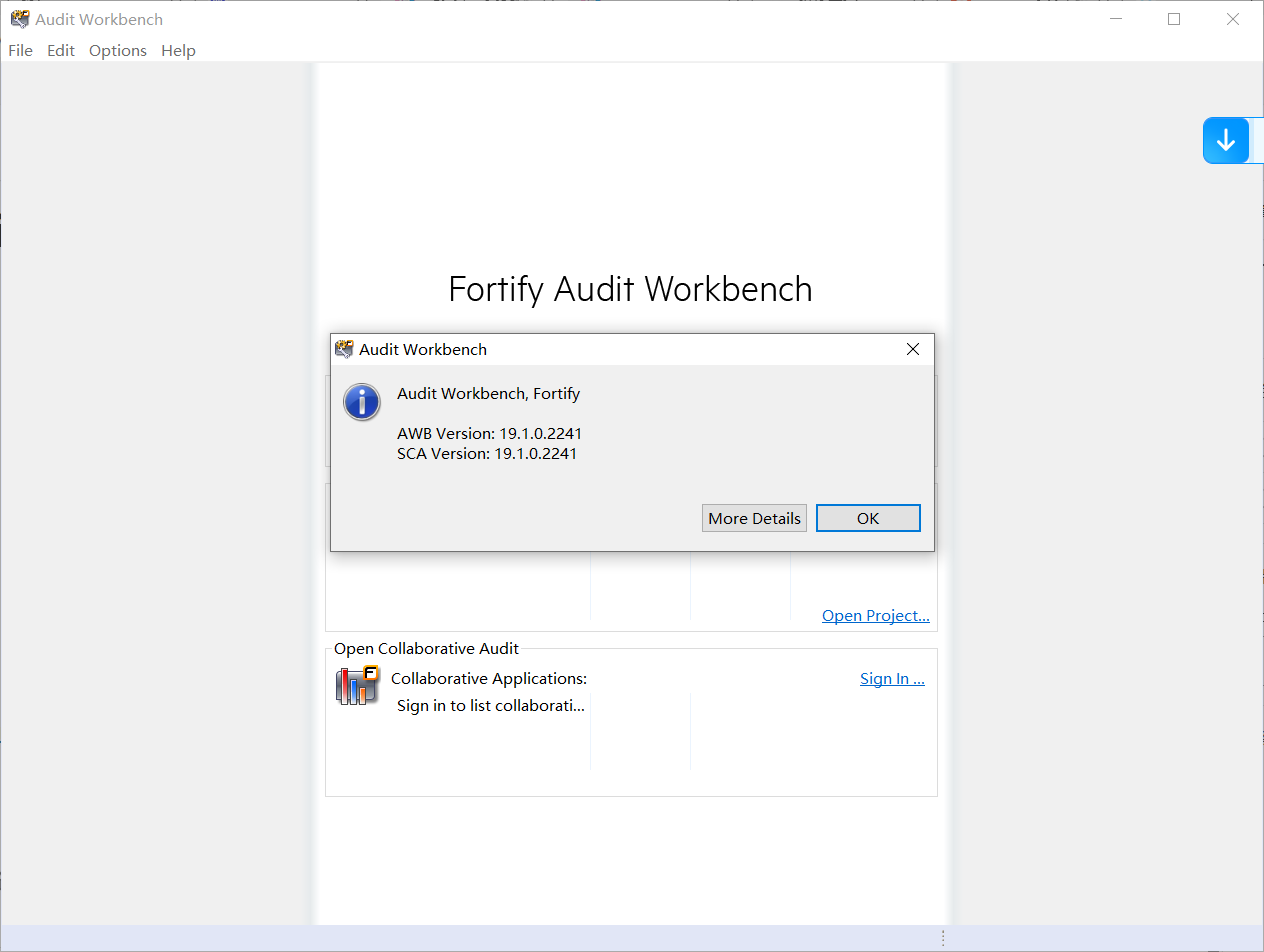Close the Audit Workbench main window
The height and width of the screenshot is (952, 1264).
click(x=1233, y=19)
